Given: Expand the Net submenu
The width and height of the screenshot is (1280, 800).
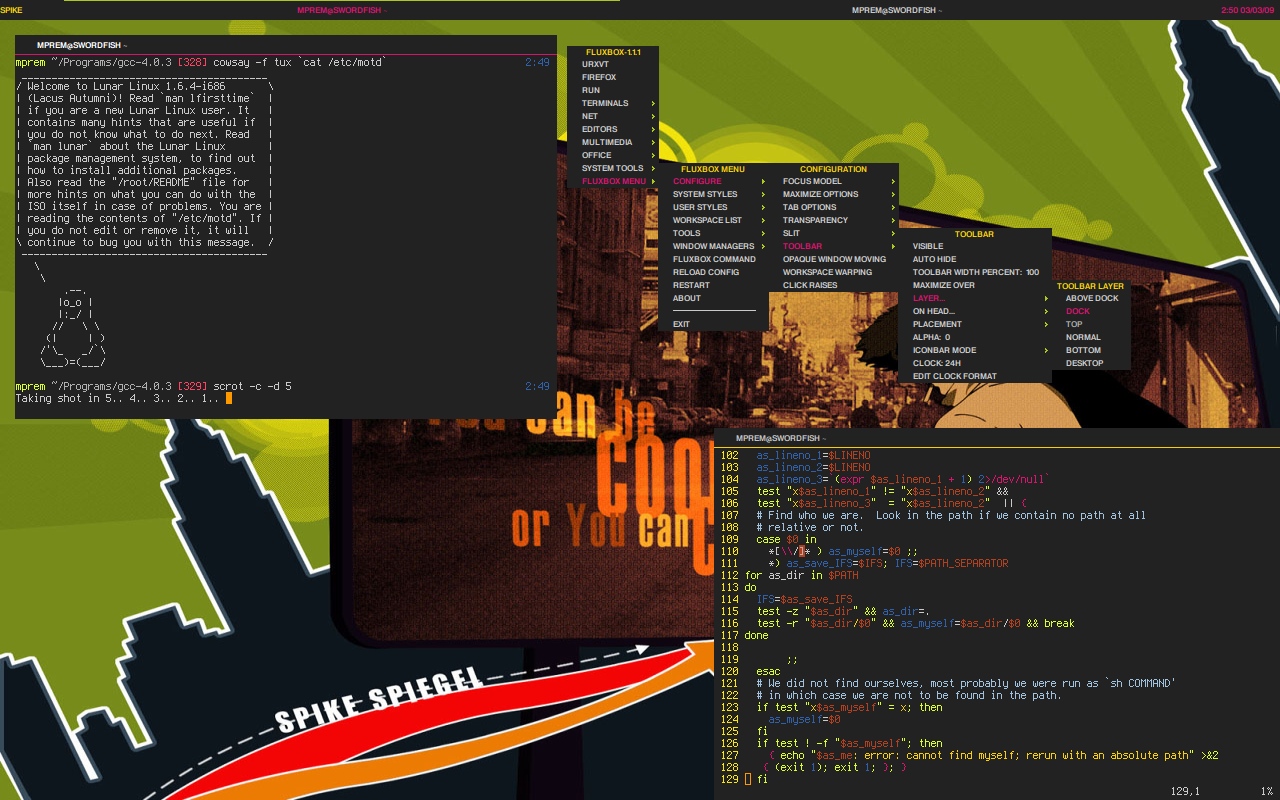Looking at the screenshot, I should 613,116.
